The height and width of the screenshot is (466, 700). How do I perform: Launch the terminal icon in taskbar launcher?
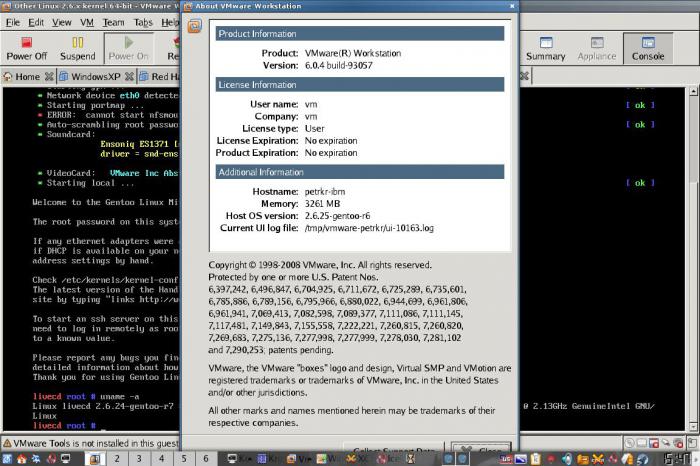[x=65, y=458]
